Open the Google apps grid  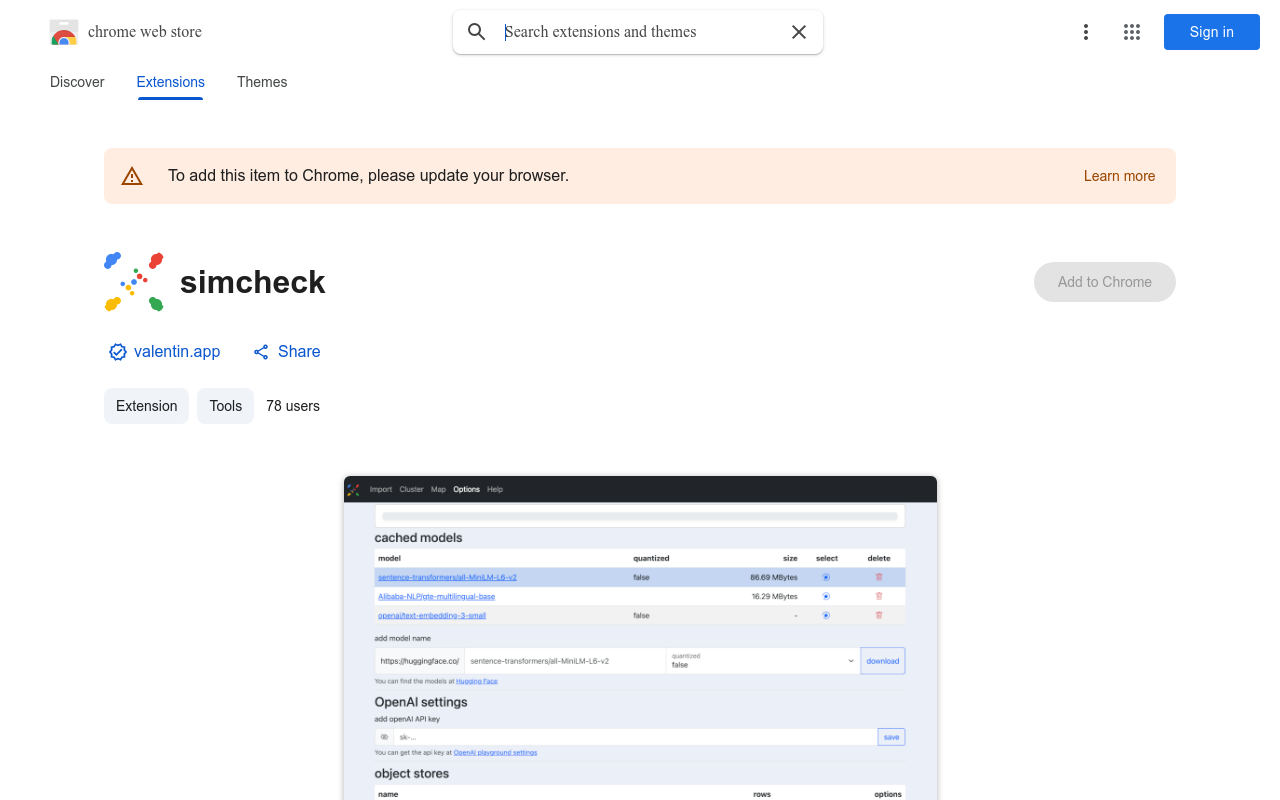tap(1132, 32)
